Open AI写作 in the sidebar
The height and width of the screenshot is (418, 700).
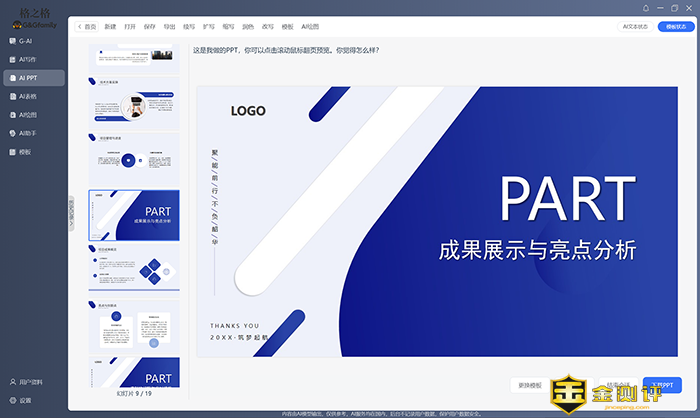pyautogui.click(x=27, y=59)
